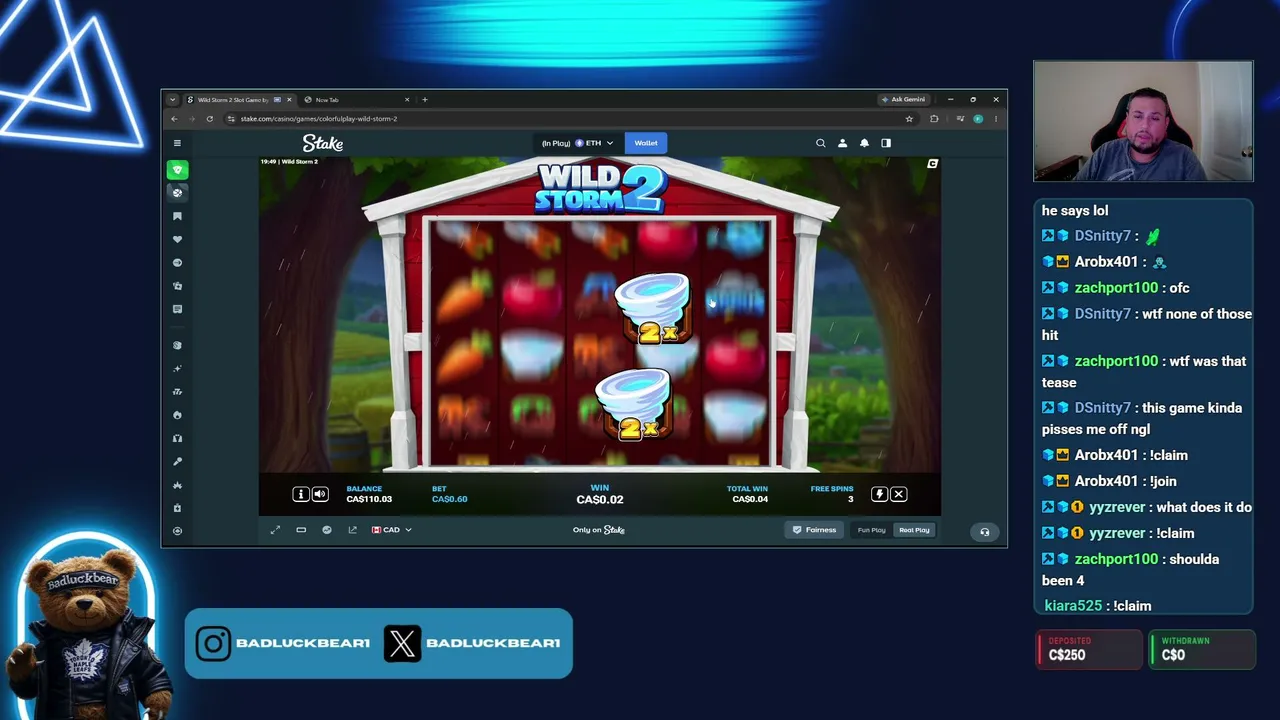
Task: Click the Stake logo
Action: point(323,143)
